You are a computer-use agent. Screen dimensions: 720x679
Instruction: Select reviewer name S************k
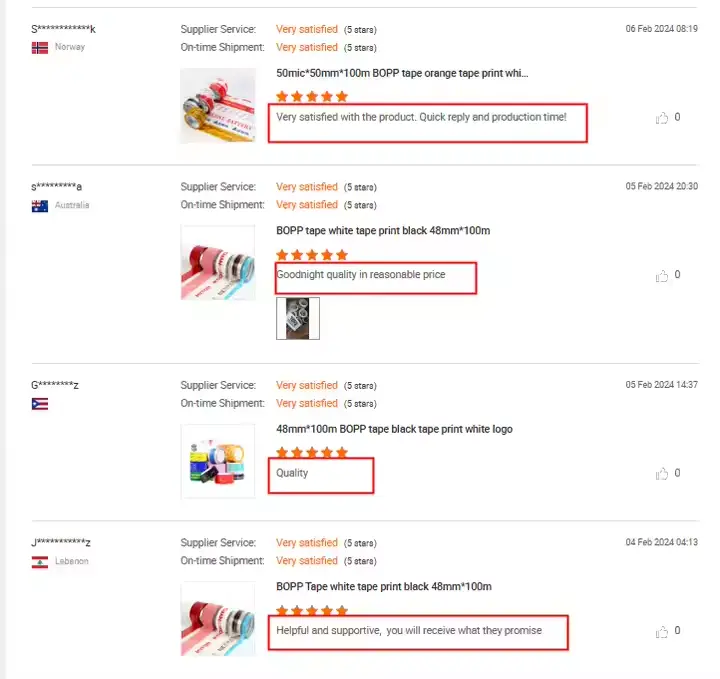pos(63,29)
